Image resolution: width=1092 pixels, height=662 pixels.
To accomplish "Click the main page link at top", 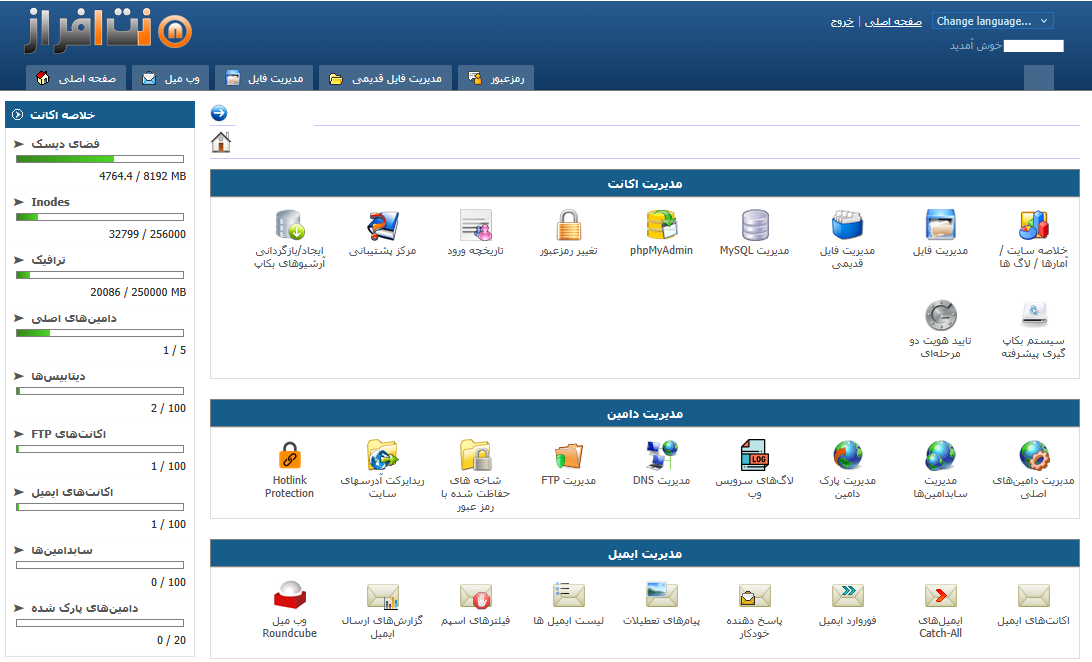I will 893,22.
